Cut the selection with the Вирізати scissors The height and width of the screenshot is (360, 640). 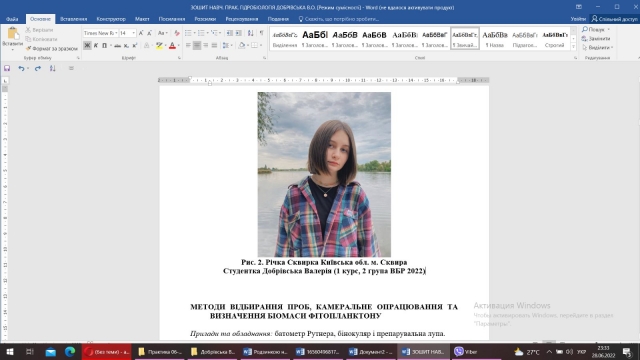(x=39, y=30)
